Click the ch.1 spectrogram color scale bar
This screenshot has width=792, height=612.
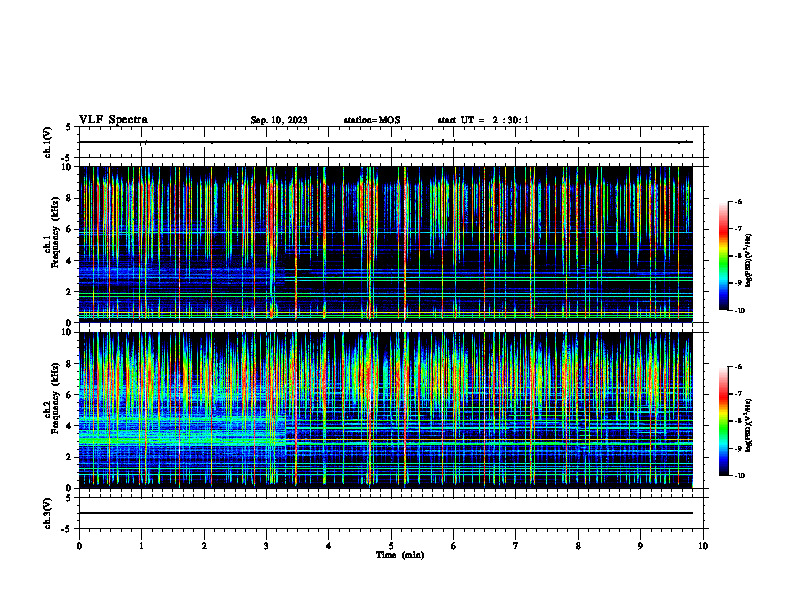[x=724, y=256]
